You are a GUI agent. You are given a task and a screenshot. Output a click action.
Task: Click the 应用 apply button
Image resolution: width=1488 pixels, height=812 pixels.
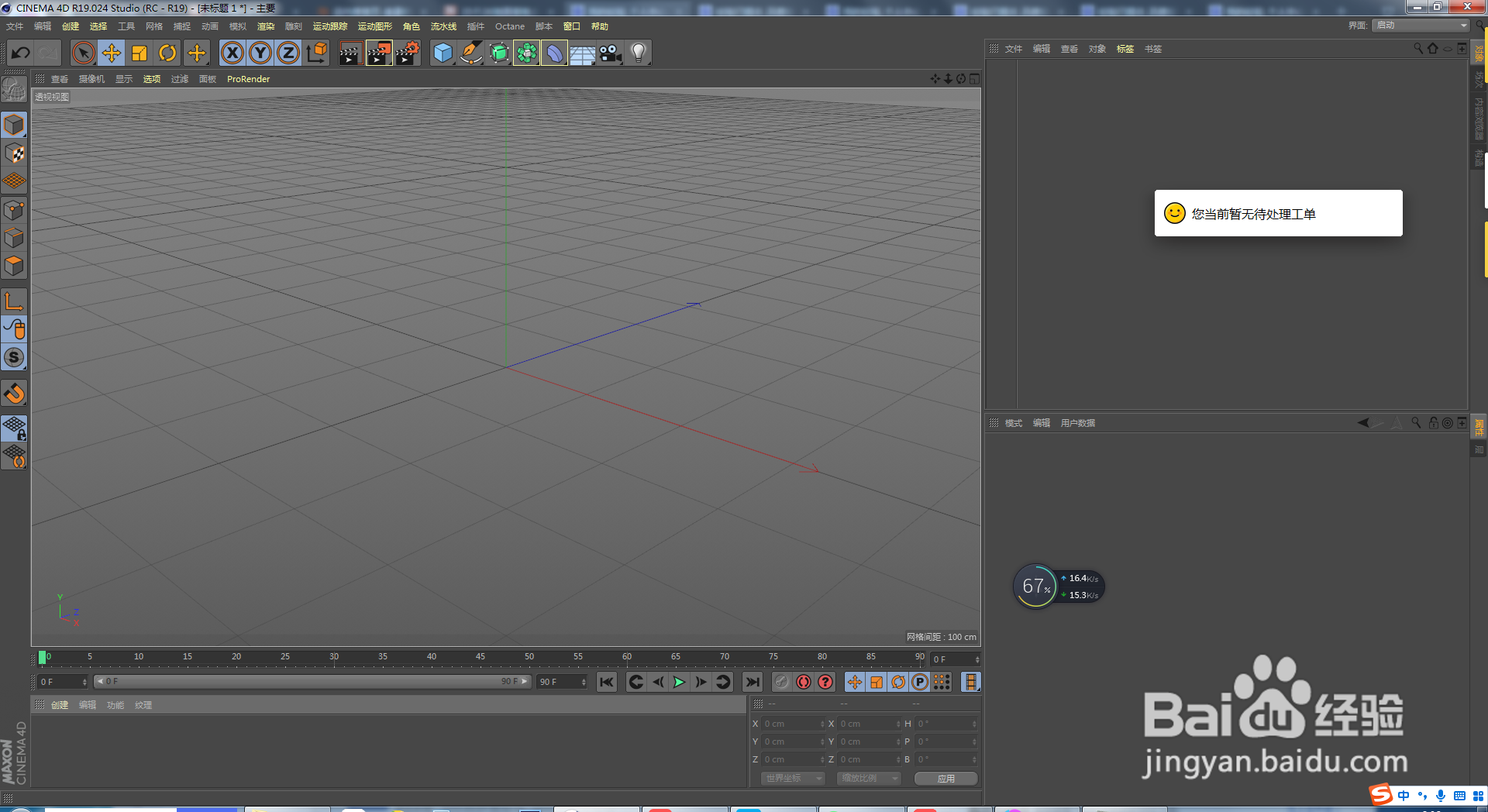coord(945,779)
